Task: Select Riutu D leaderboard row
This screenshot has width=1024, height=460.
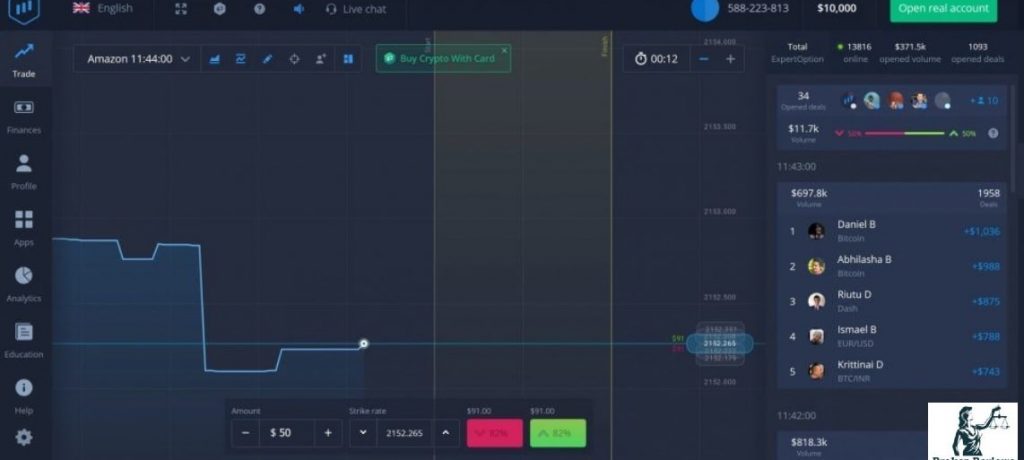Action: click(x=892, y=301)
